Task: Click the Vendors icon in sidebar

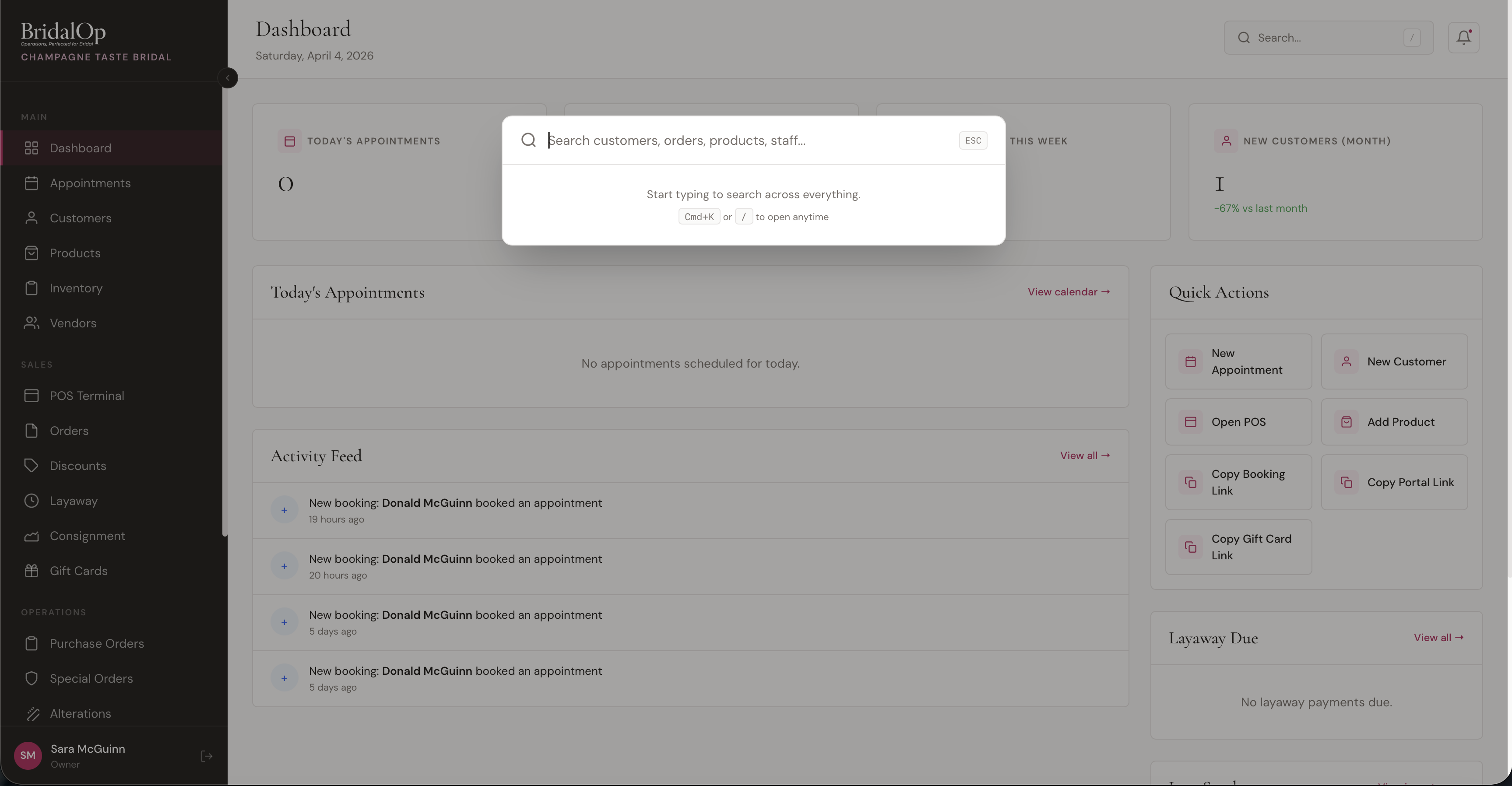Action: tap(32, 323)
